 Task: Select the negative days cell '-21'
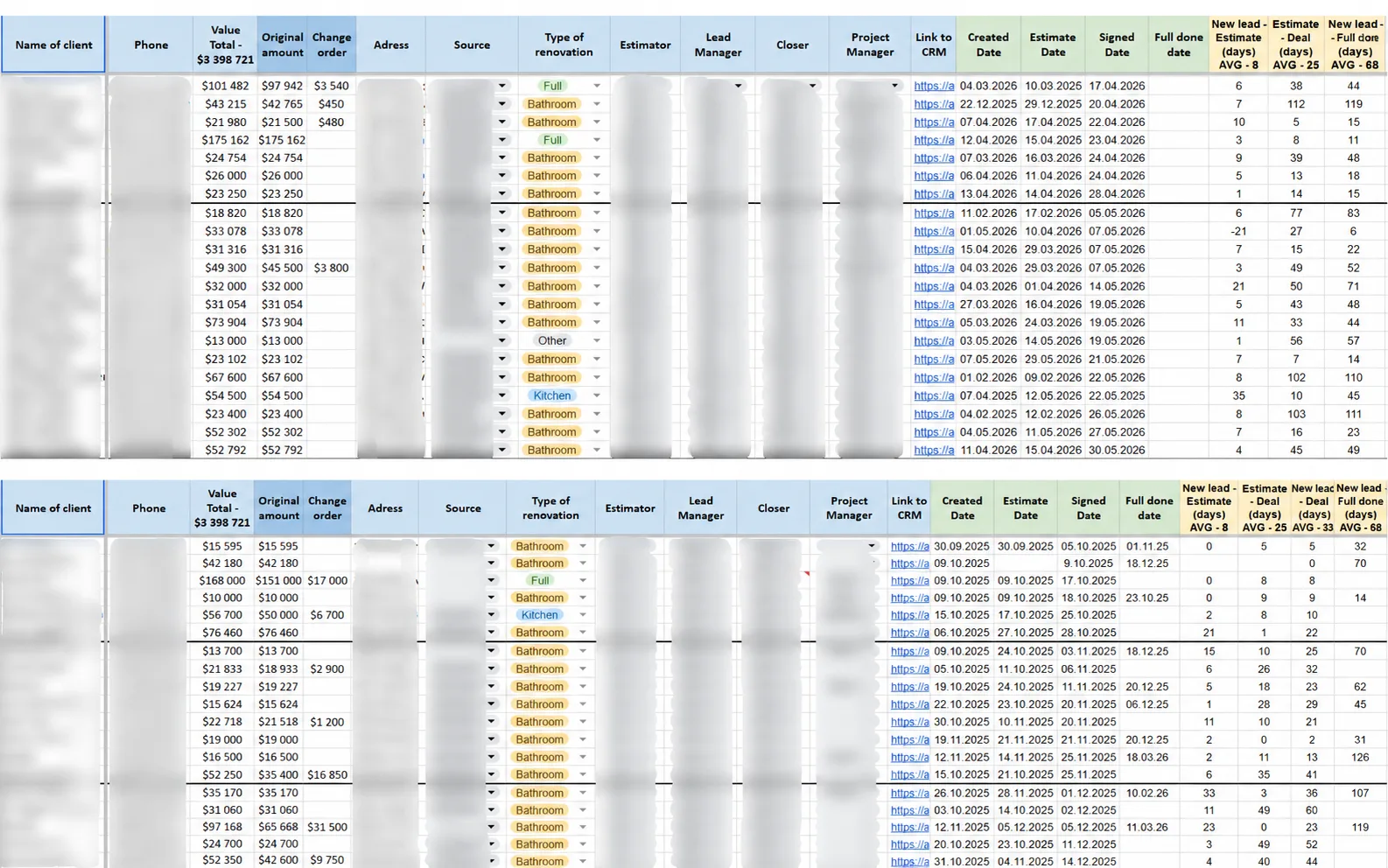coord(1238,231)
